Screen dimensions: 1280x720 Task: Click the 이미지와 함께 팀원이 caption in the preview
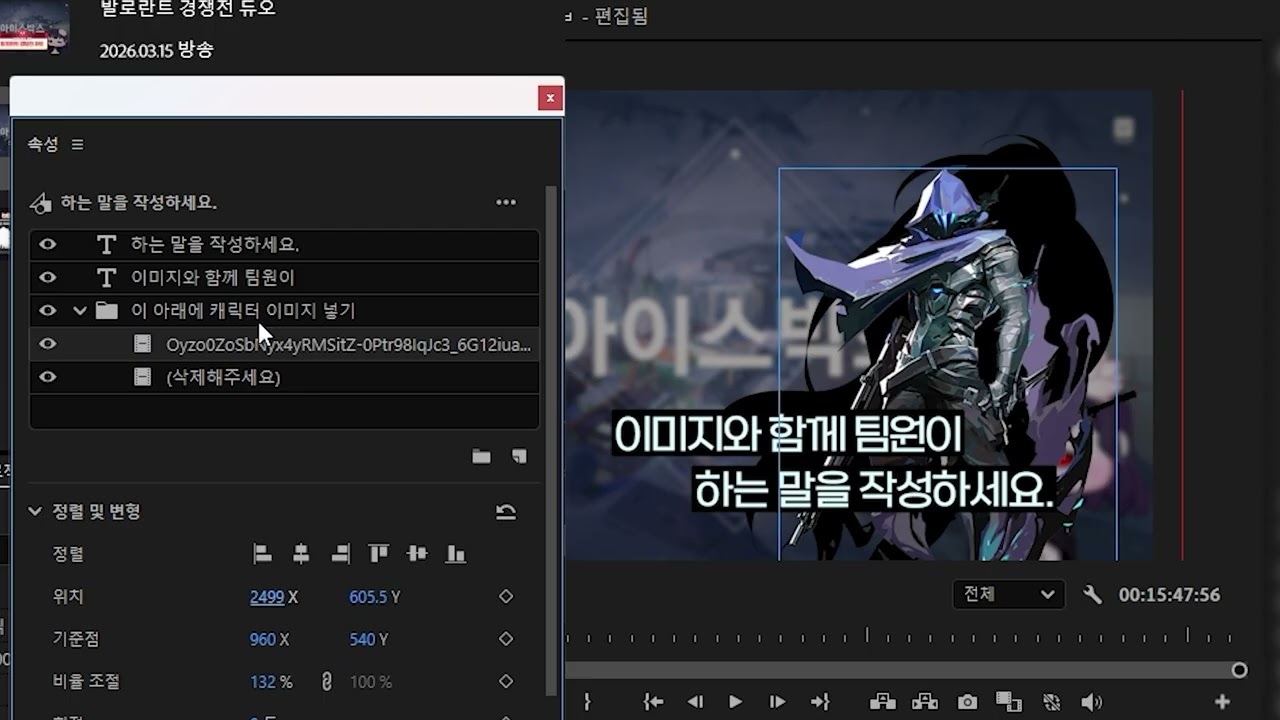[x=787, y=435]
